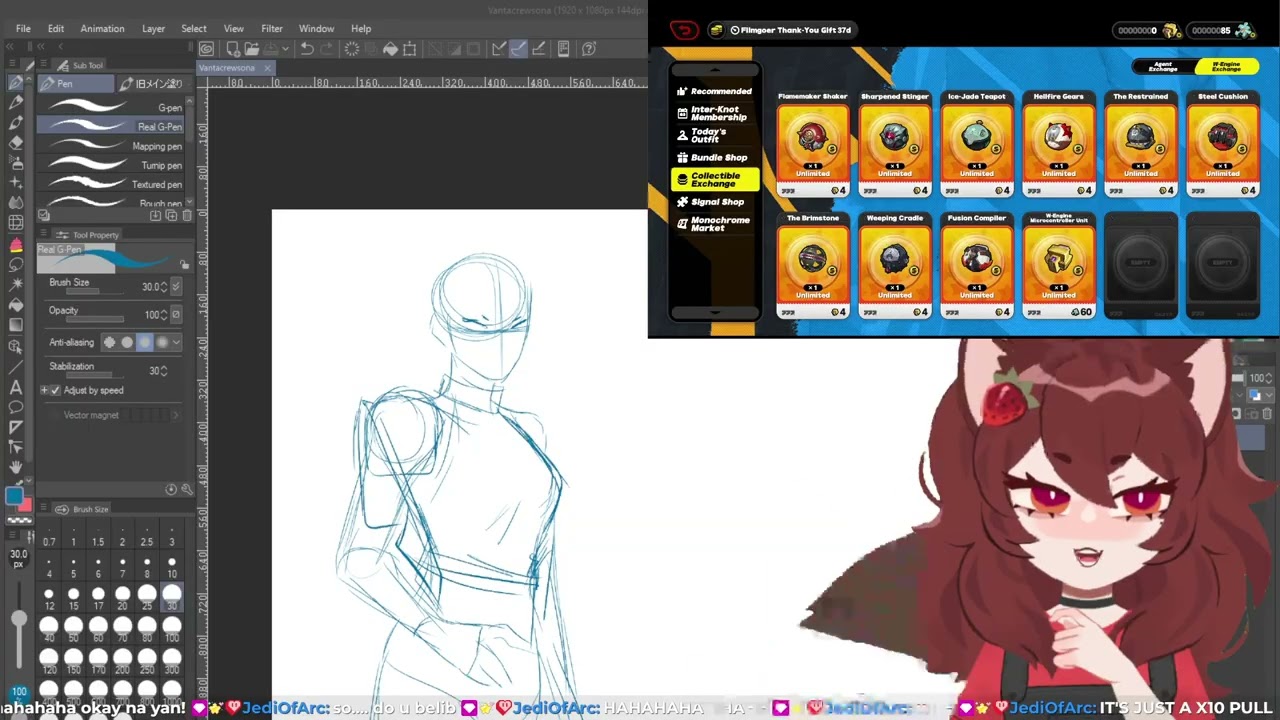Select the Eraser tool in the tool palette
The image size is (1280, 720).
click(16, 143)
